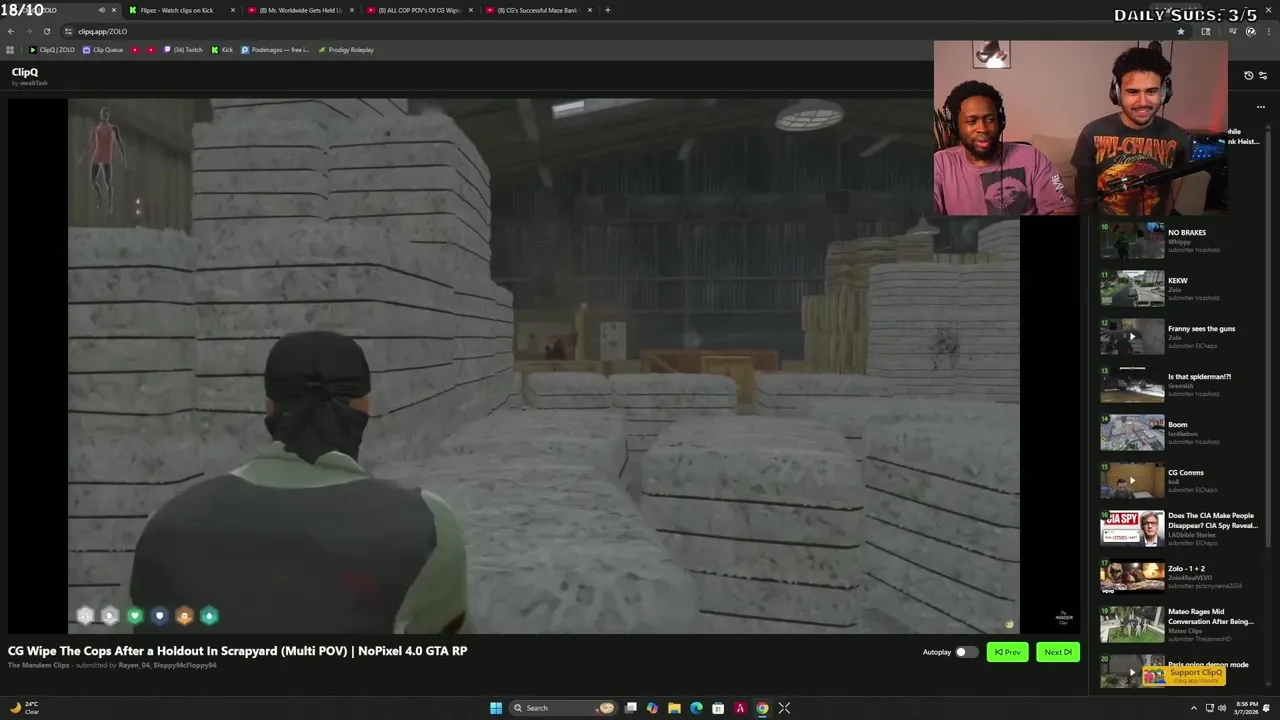Play the KEKW clip thumbnail

[1132, 289]
